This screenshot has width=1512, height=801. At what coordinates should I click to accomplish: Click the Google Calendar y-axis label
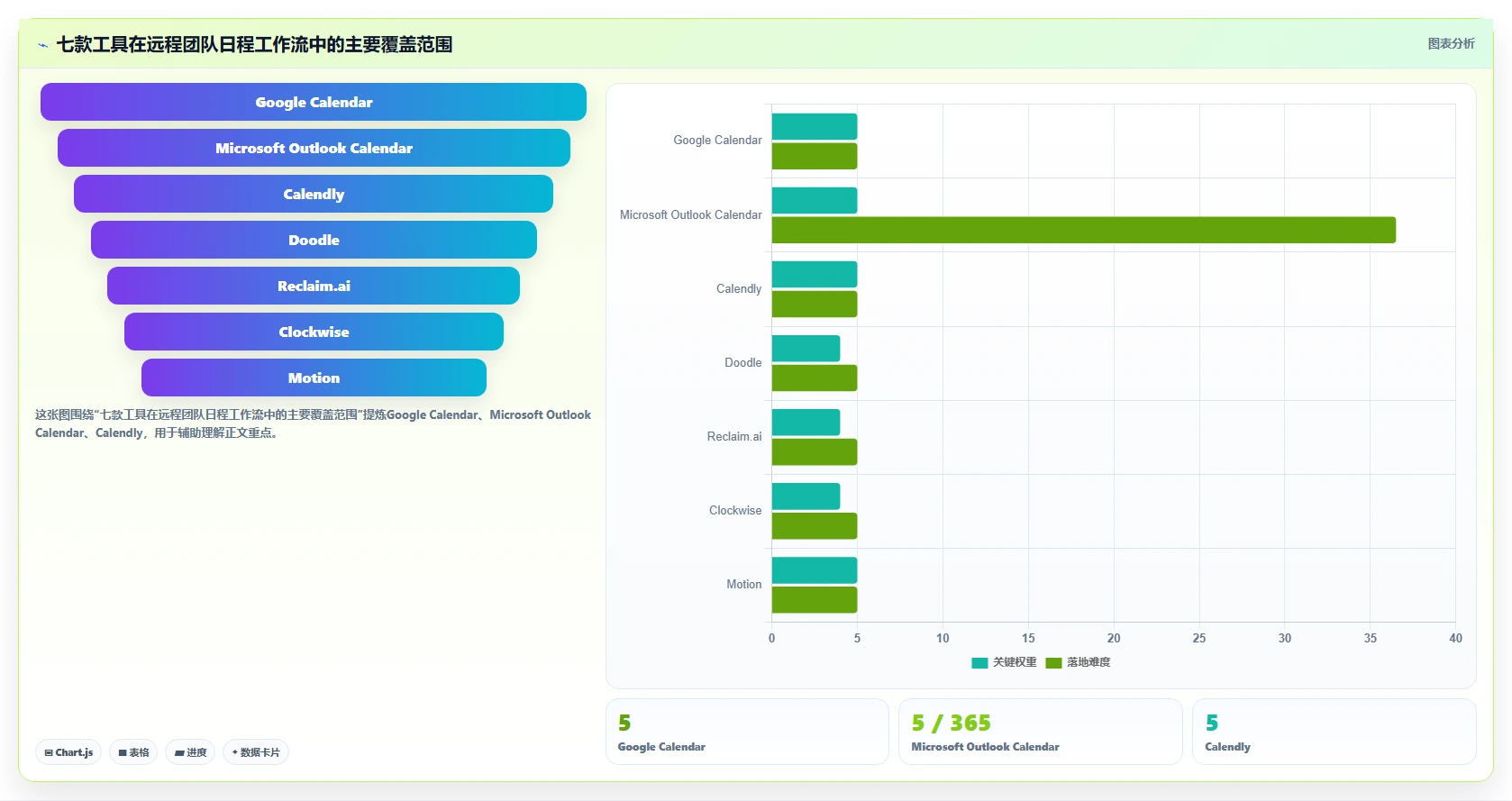717,141
